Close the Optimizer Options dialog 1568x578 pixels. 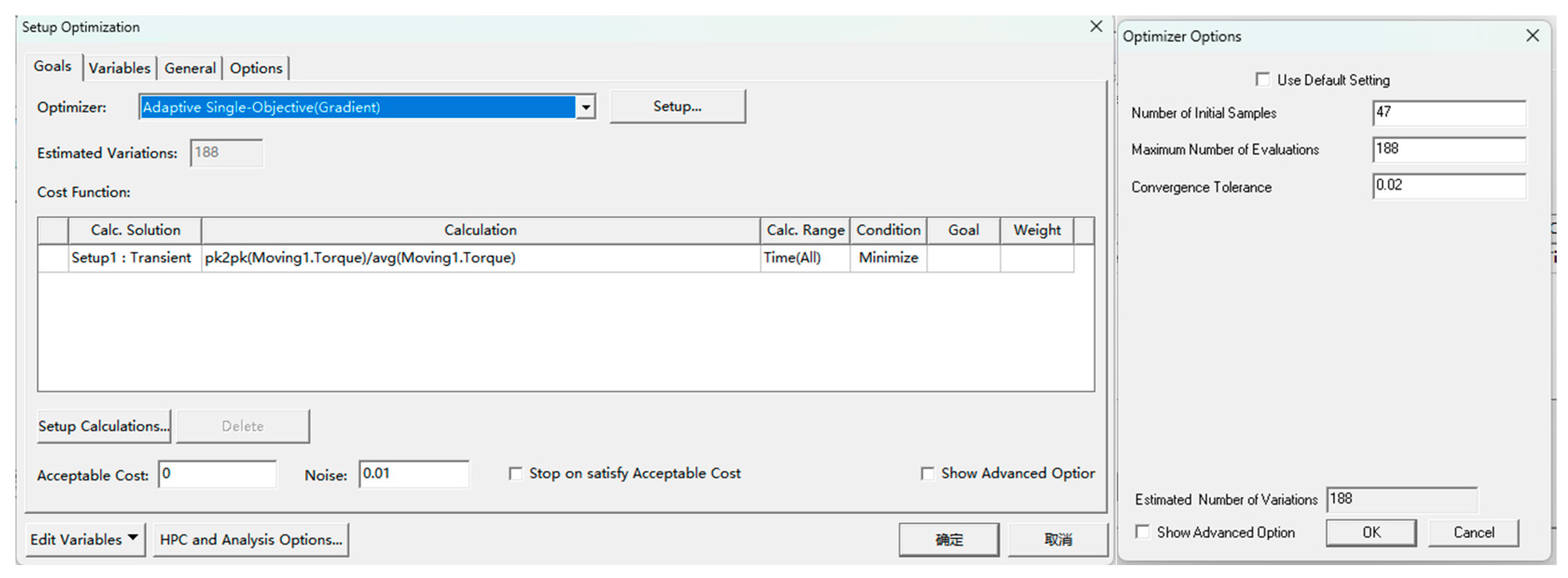(1532, 36)
